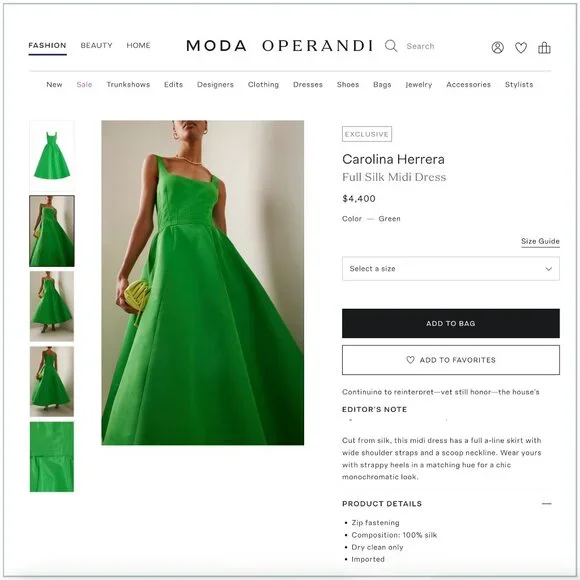580x580 pixels.
Task: Open the Sale menu item
Action: tap(84, 84)
